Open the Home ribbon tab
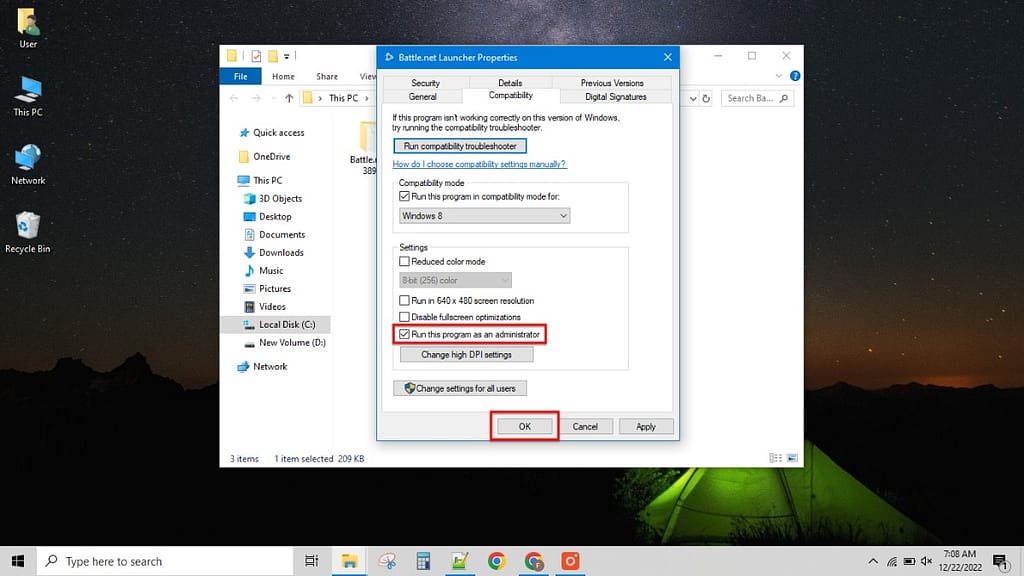 point(283,76)
